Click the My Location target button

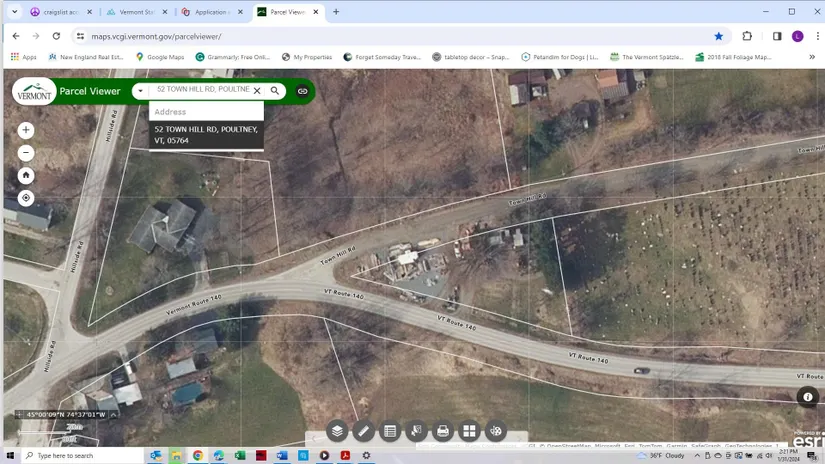[x=26, y=198]
